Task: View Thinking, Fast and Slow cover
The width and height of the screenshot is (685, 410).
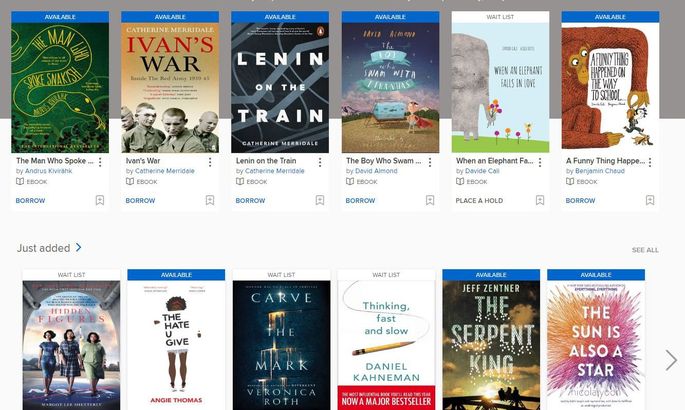Action: click(386, 345)
